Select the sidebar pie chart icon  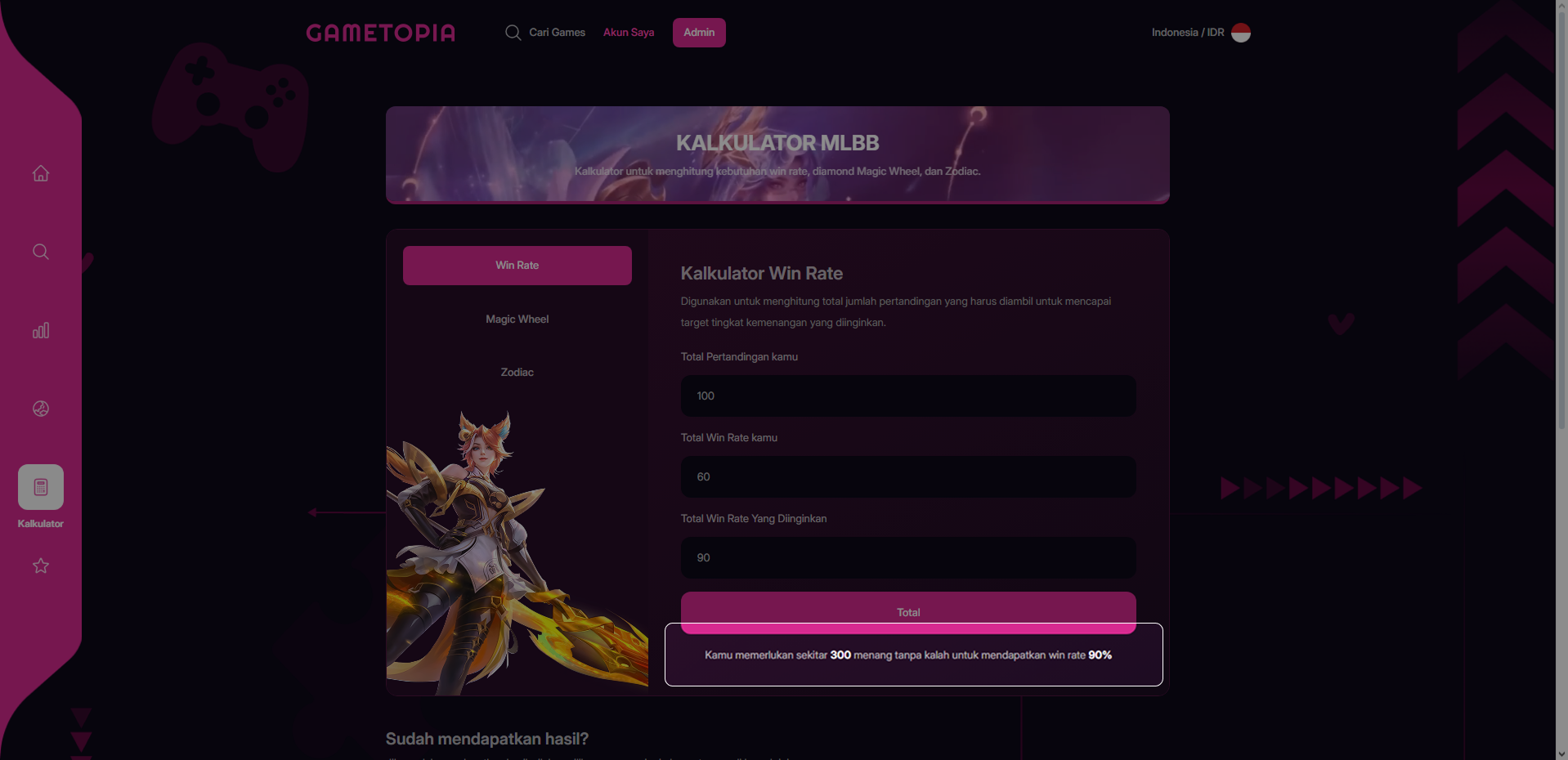(x=41, y=409)
